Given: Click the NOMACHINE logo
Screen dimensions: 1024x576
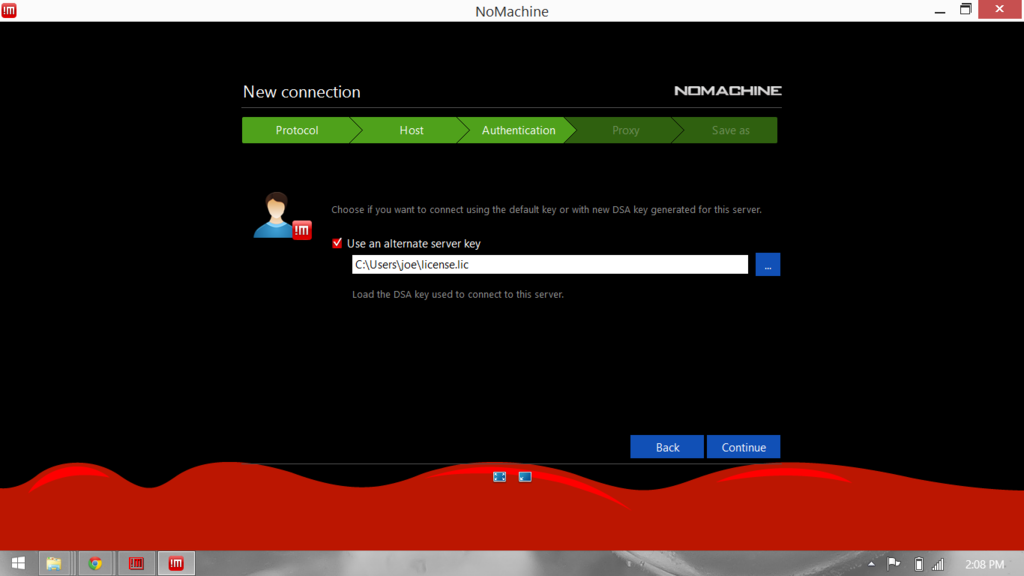Looking at the screenshot, I should point(728,91).
